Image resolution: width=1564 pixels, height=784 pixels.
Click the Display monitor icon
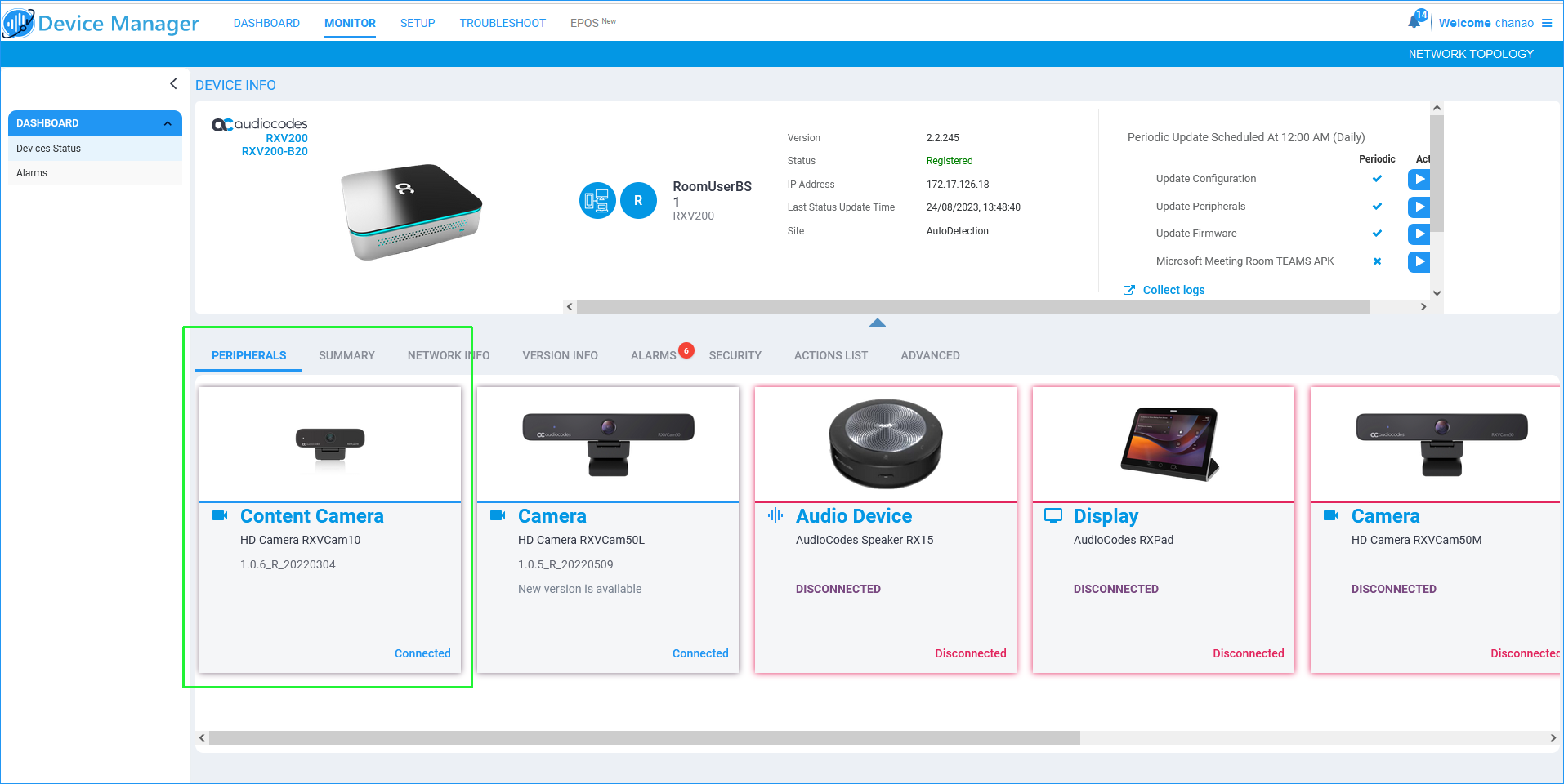1053,515
